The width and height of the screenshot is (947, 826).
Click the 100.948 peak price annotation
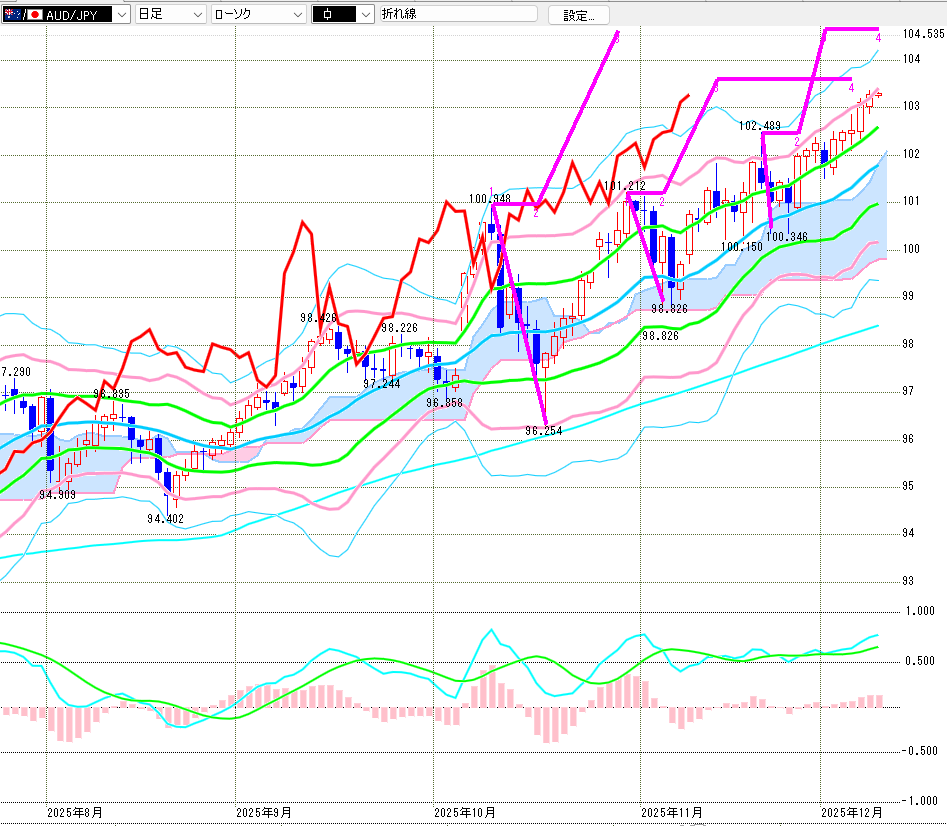pos(489,199)
